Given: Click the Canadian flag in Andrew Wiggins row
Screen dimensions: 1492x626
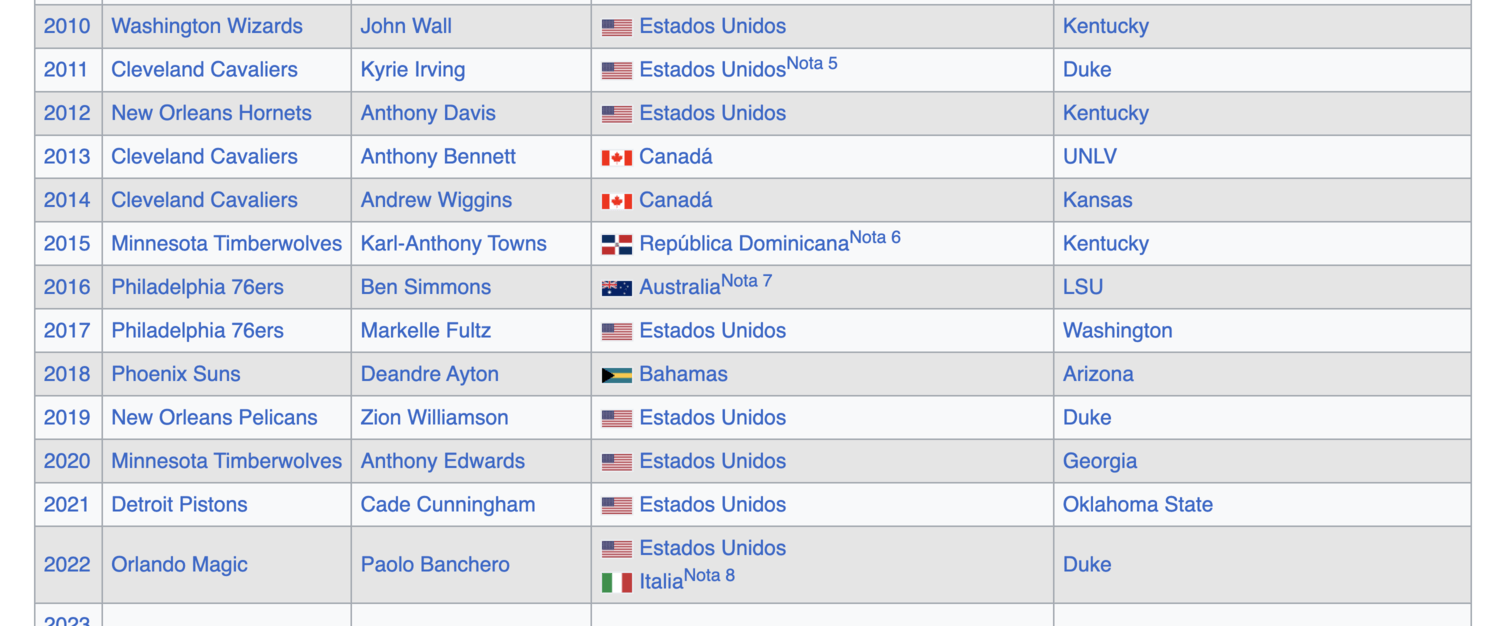Looking at the screenshot, I should click(616, 201).
